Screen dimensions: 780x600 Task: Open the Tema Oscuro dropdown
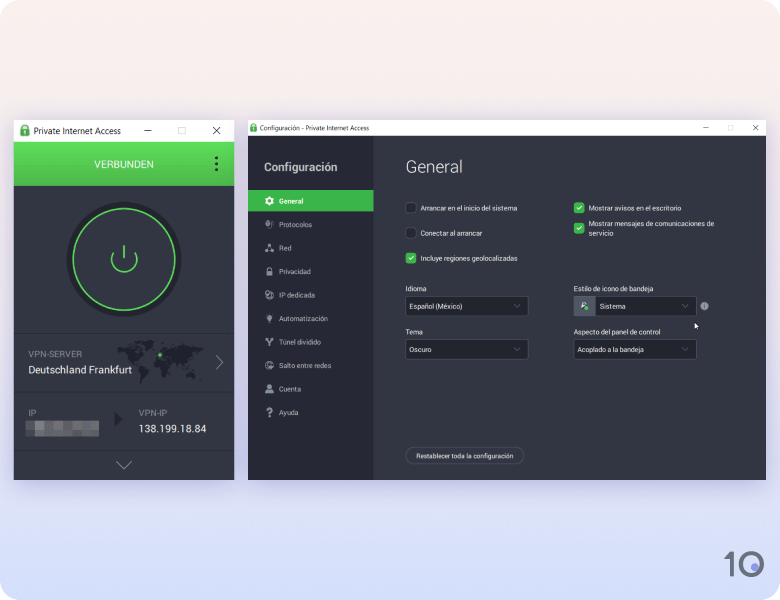[467, 349]
